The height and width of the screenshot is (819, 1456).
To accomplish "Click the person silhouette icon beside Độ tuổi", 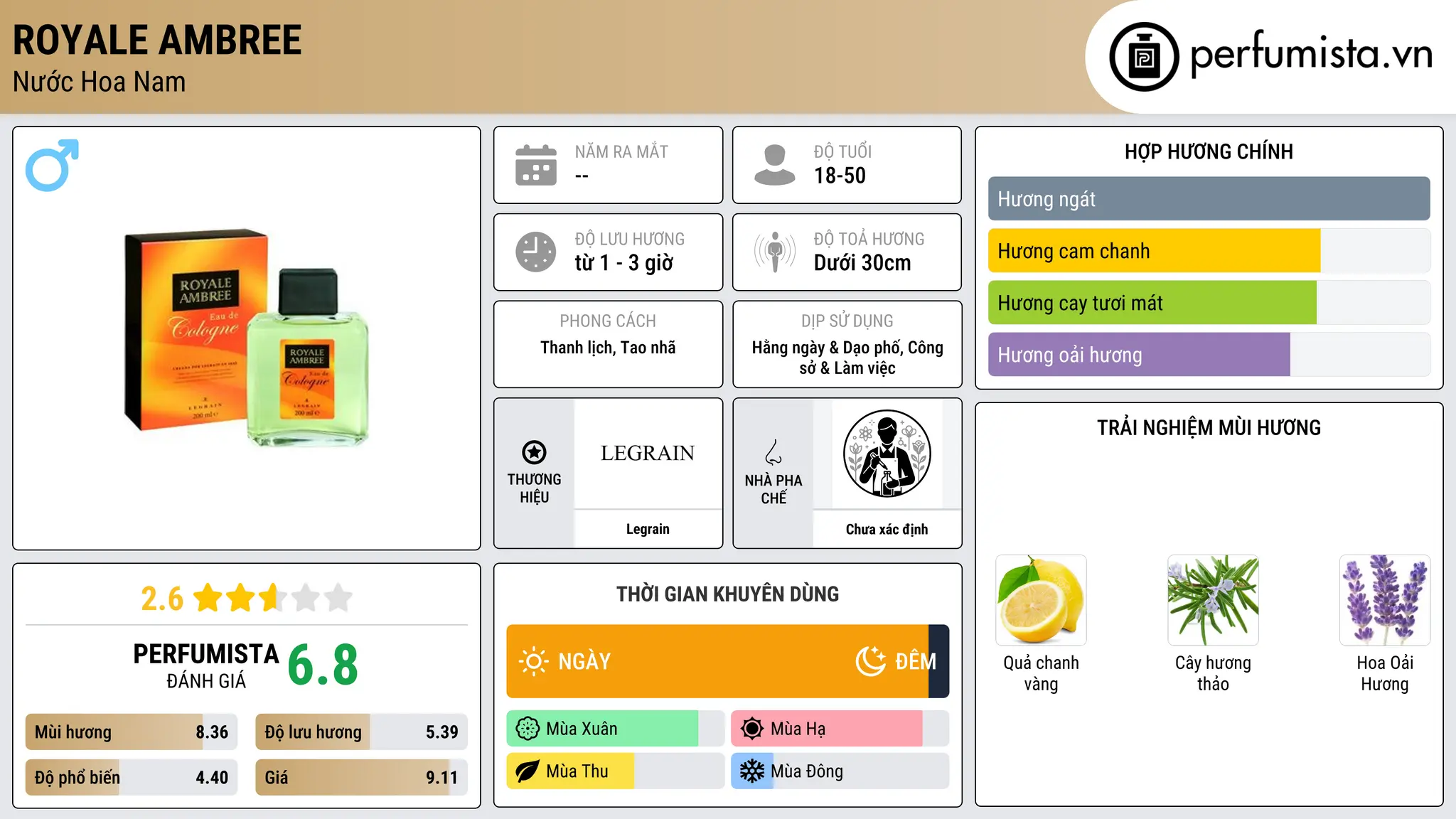I will pyautogui.click(x=775, y=165).
